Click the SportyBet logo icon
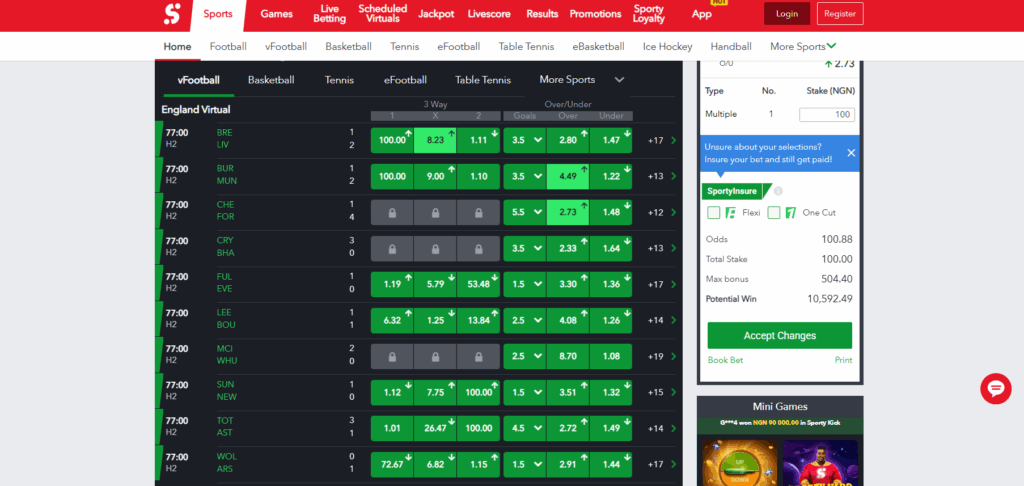This screenshot has height=486, width=1024. pos(172,14)
